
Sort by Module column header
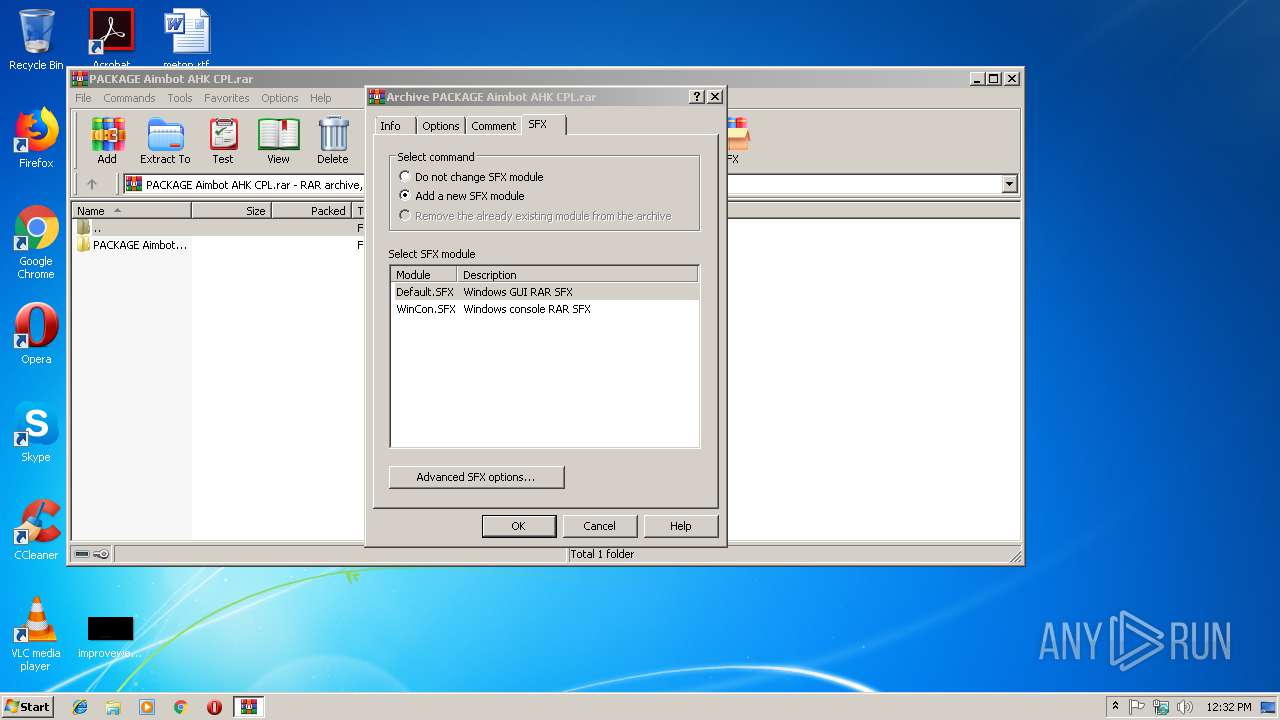click(x=424, y=275)
